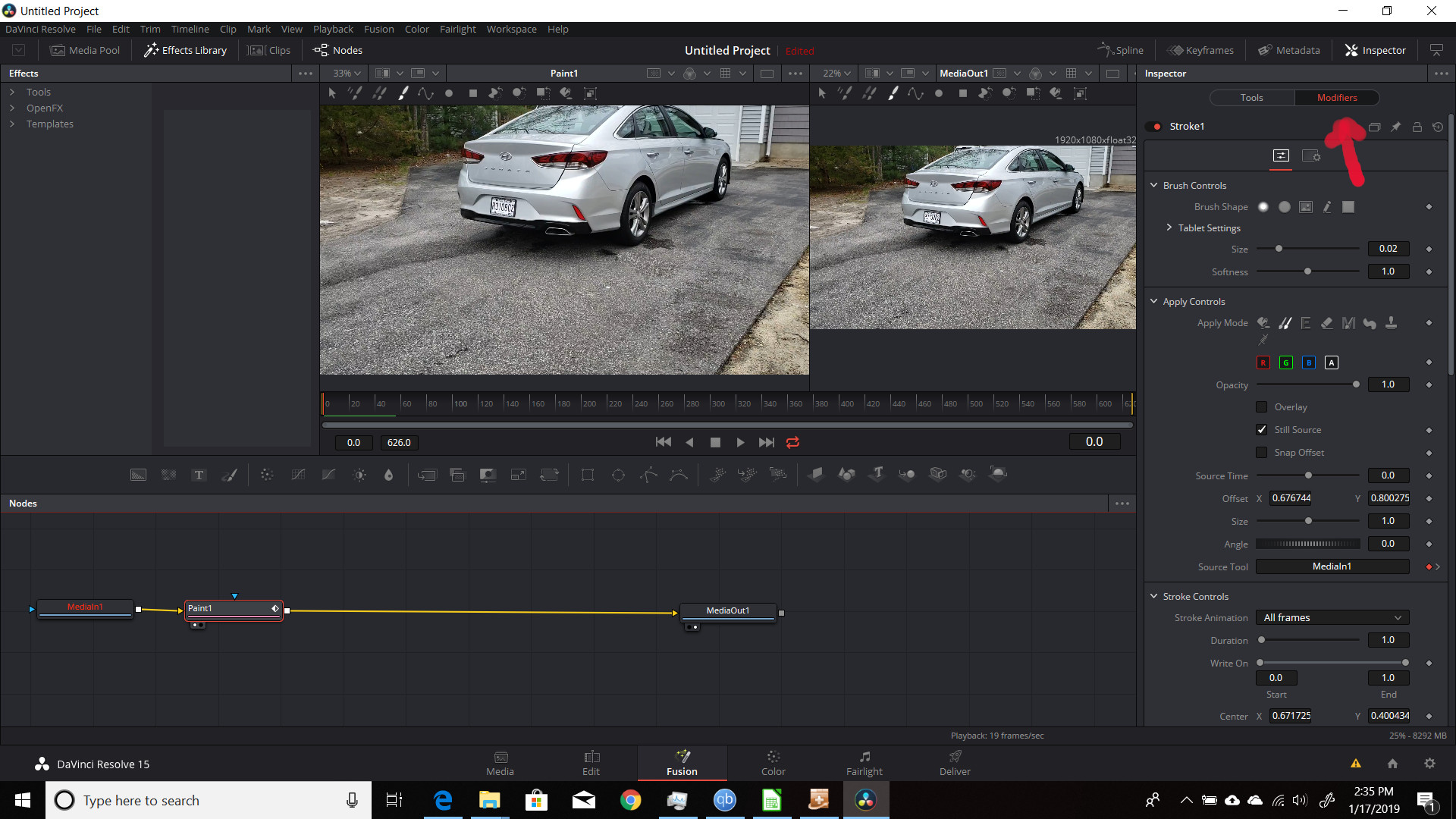Select the Paint tool in the Fusion toolbar

229,475
